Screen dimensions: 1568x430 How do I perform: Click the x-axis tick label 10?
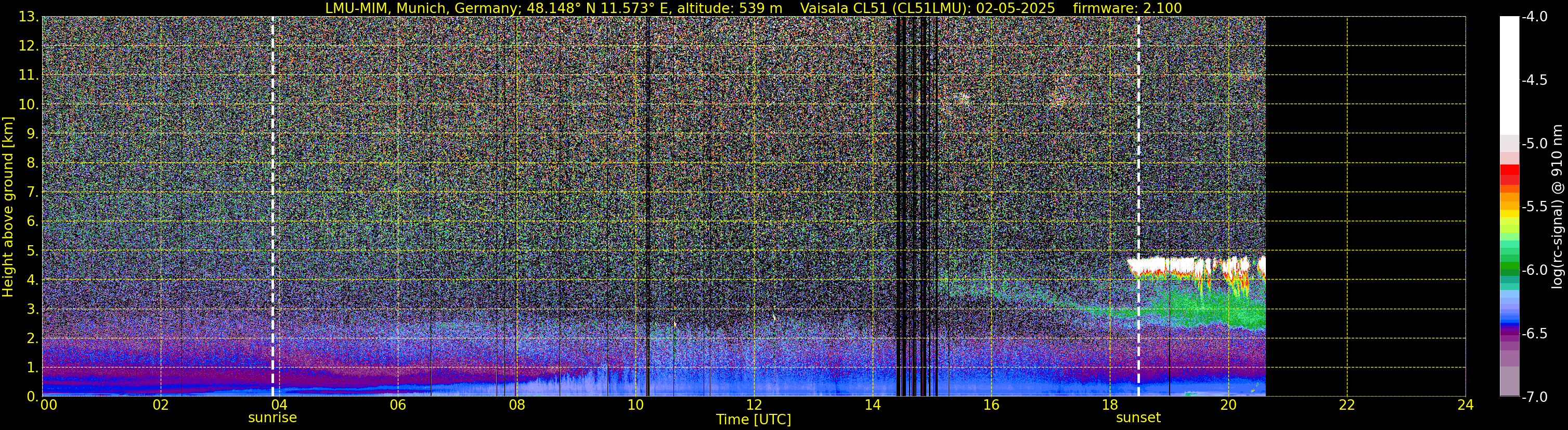[x=635, y=405]
